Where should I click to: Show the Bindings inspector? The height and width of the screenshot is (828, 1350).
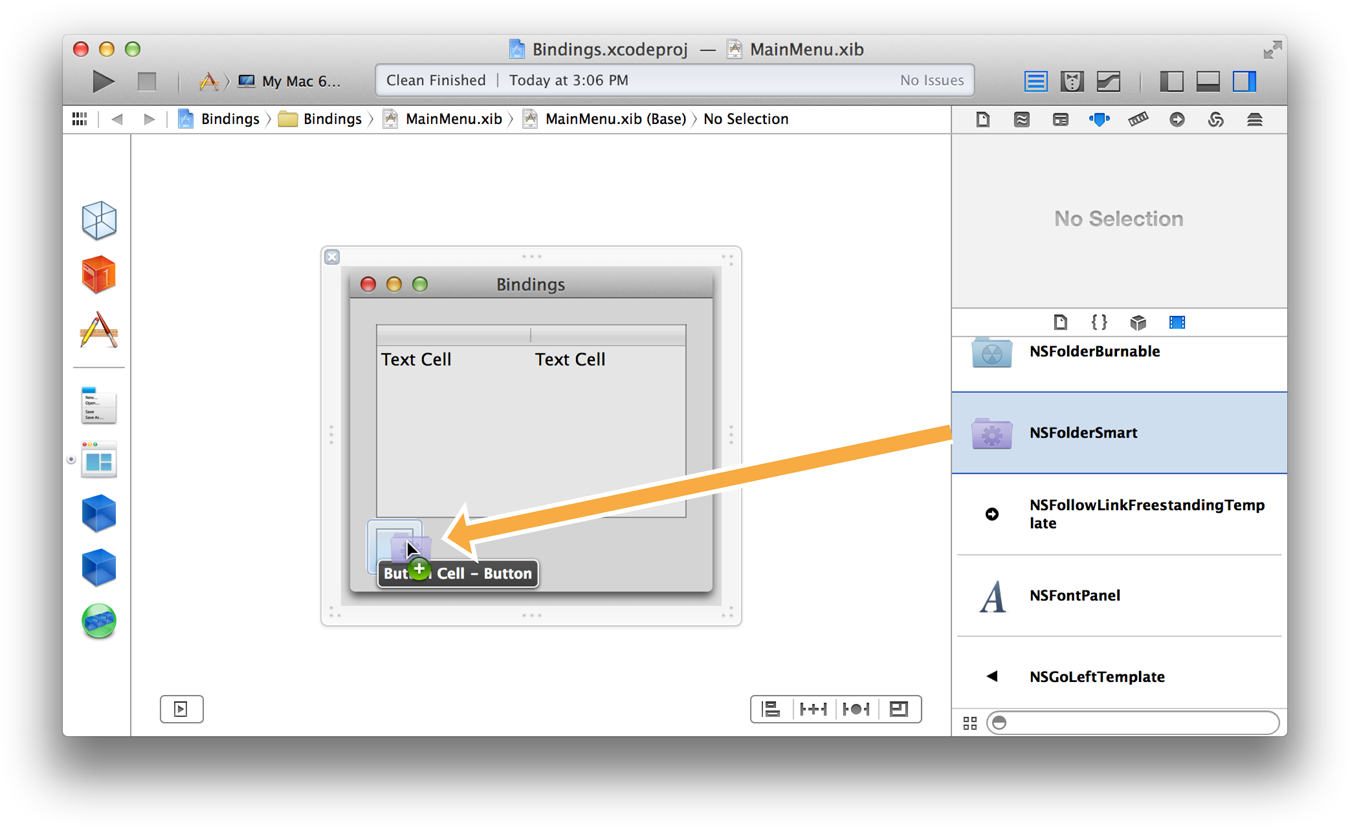coord(1216,119)
